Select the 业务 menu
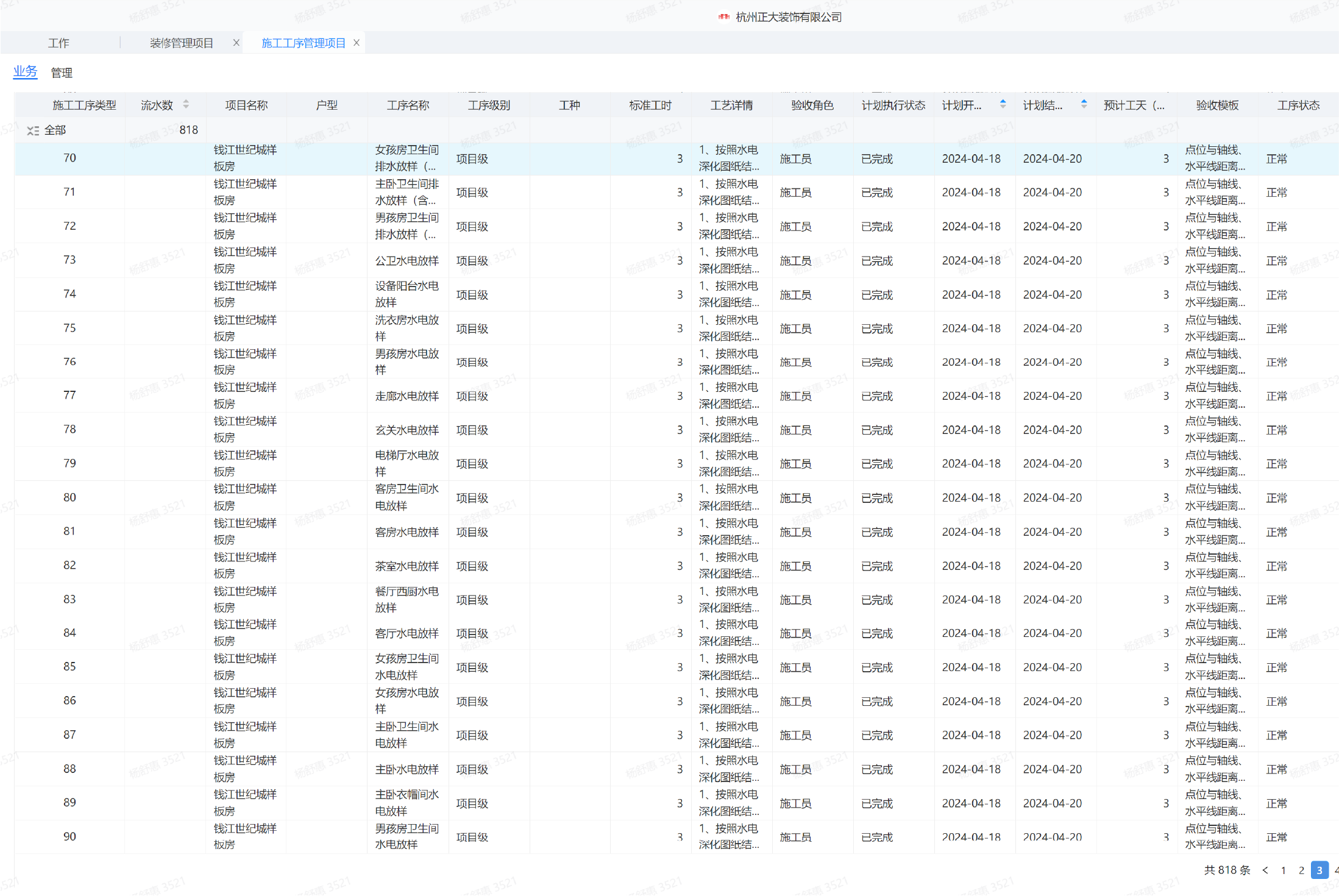The width and height of the screenshot is (1339, 896). tap(25, 72)
